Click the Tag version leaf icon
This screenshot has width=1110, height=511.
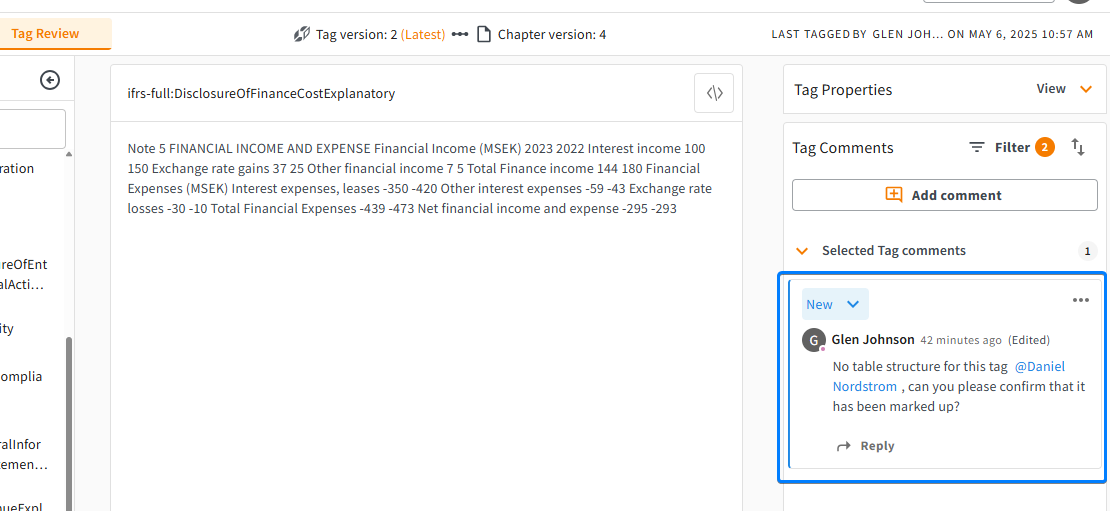(x=302, y=34)
